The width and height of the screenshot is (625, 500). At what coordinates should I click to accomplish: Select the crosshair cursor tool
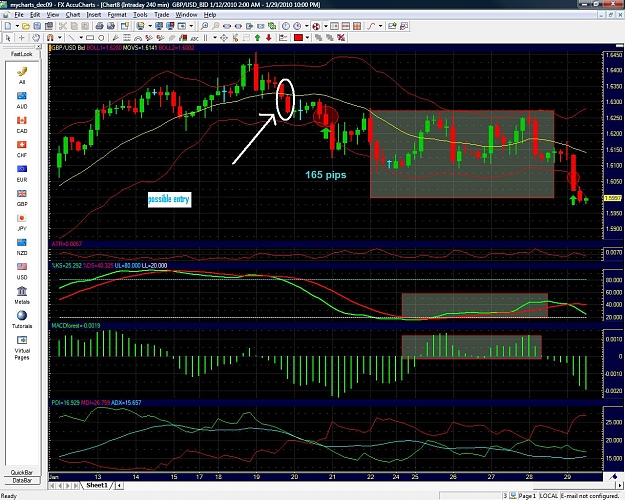coord(22,38)
